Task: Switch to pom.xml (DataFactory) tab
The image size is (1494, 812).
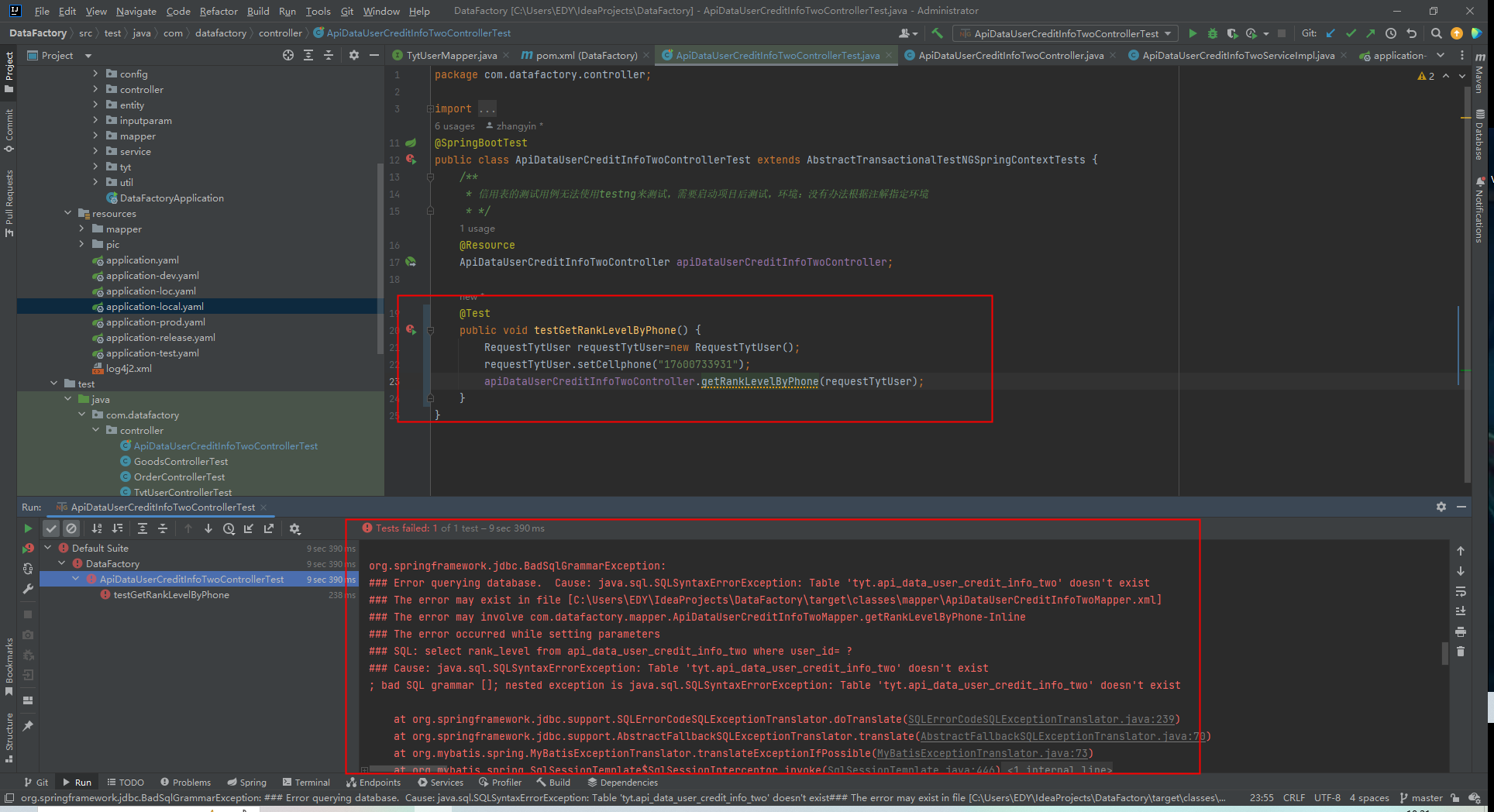Action: pyautogui.click(x=587, y=55)
